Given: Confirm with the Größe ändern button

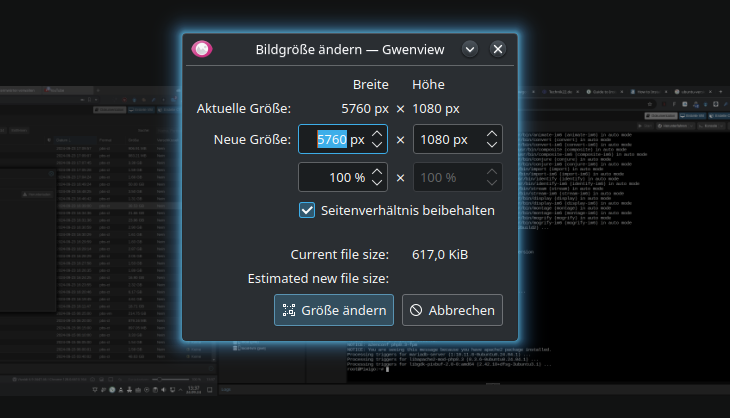Looking at the screenshot, I should tap(334, 310).
